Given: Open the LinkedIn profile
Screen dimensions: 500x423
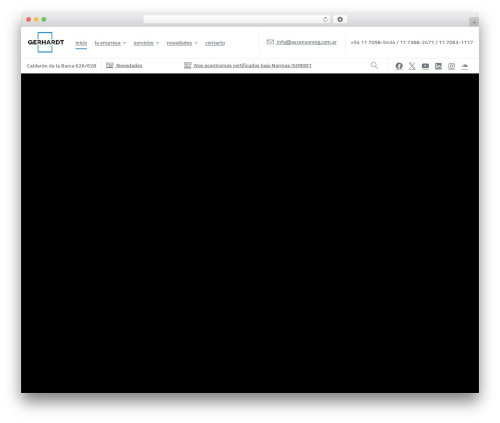Looking at the screenshot, I should [438, 66].
